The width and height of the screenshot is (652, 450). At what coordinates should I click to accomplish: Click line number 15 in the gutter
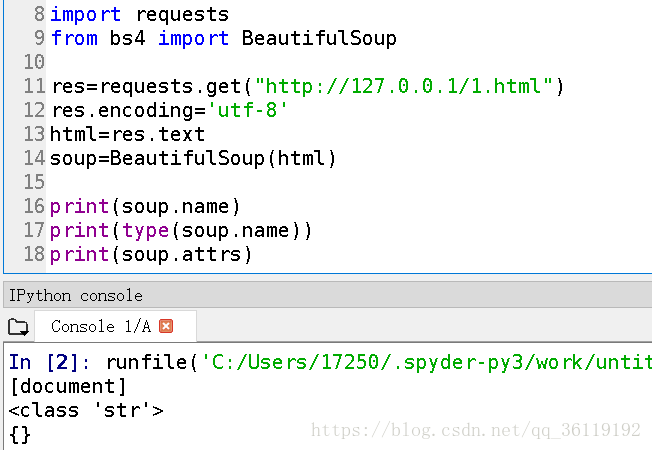(x=34, y=182)
